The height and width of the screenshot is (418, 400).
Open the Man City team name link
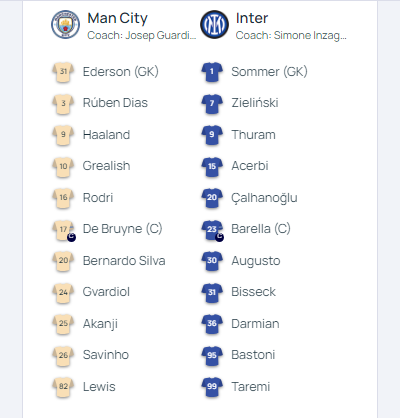pyautogui.click(x=117, y=18)
